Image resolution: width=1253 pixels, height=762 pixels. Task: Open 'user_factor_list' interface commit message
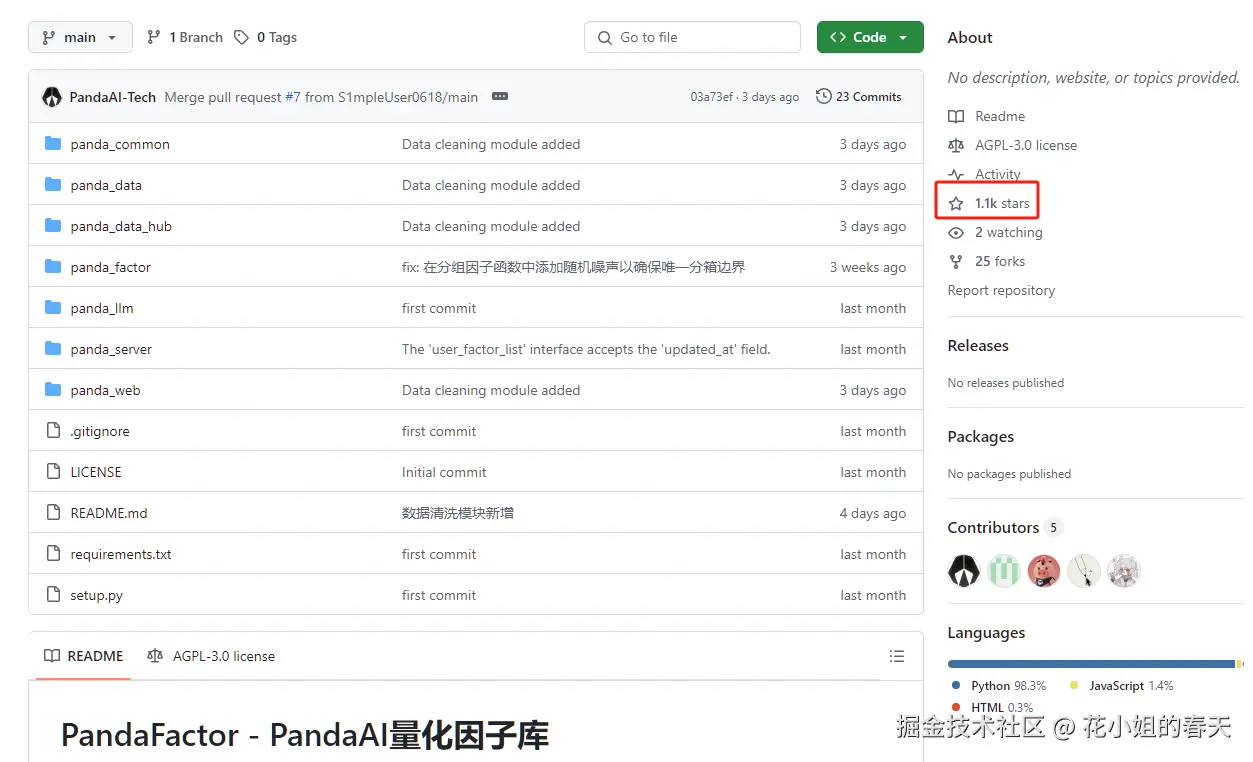[x=586, y=349]
